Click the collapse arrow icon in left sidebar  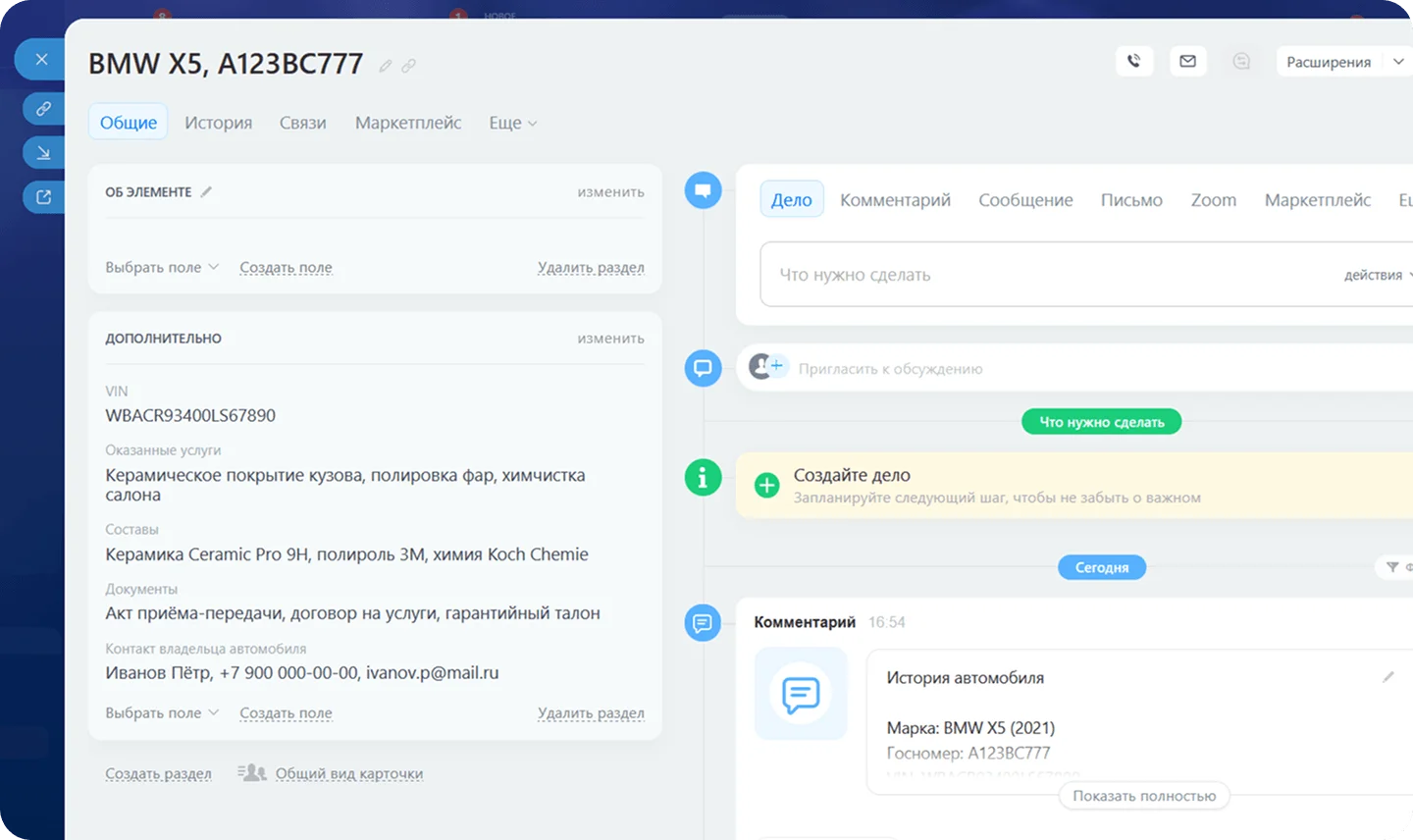[43, 153]
